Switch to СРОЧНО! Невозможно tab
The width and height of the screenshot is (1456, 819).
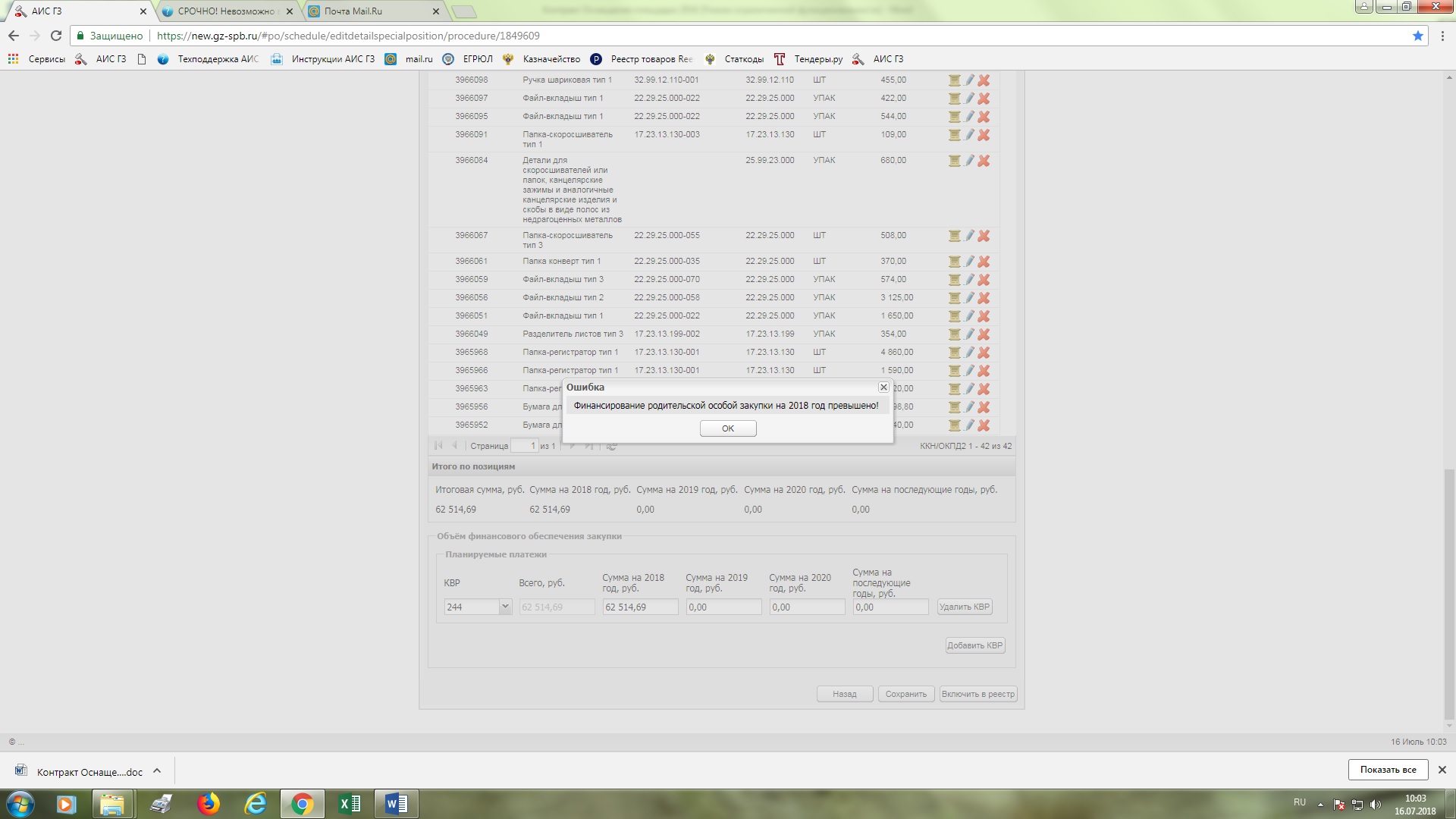click(x=226, y=11)
